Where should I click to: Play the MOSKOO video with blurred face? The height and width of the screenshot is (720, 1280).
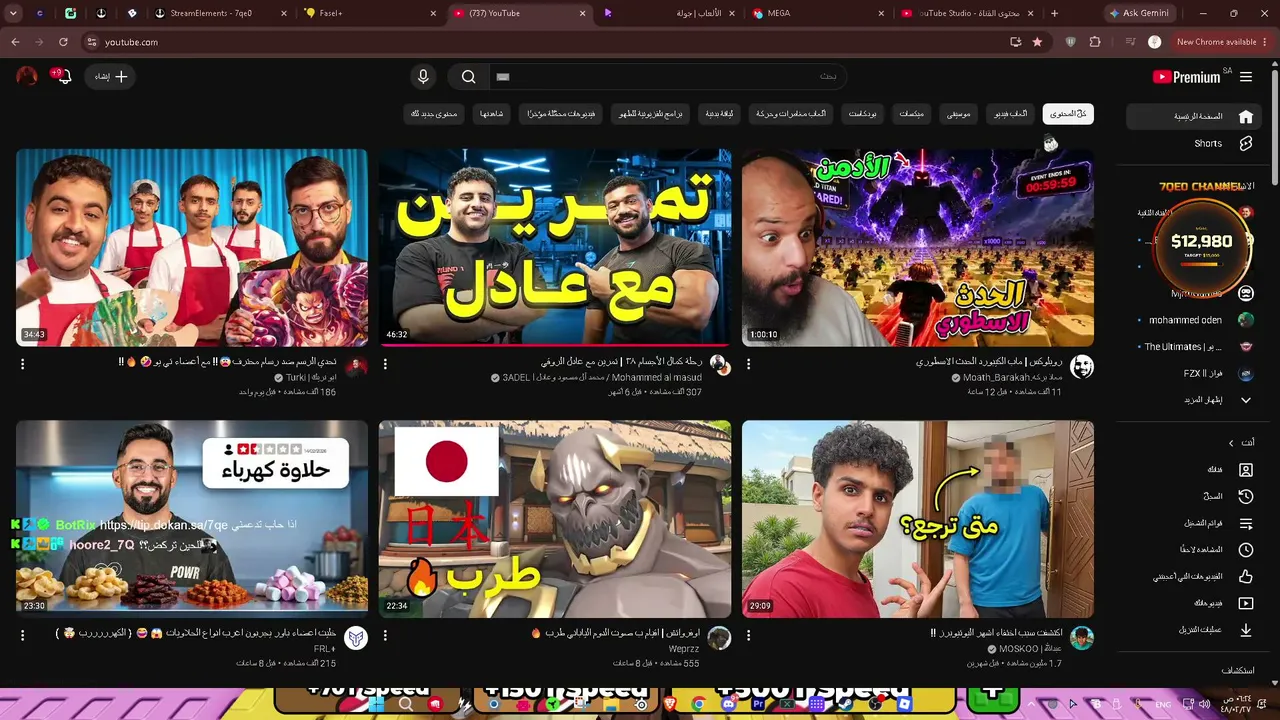coord(918,519)
